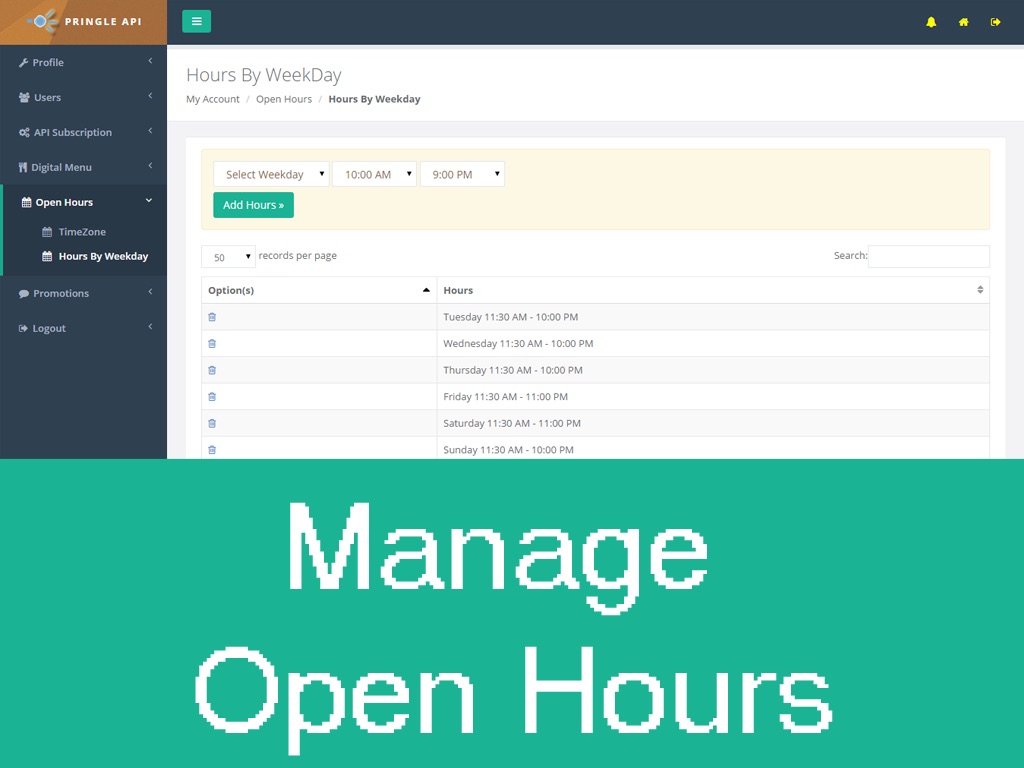Image resolution: width=1024 pixels, height=768 pixels.
Task: Select Promotions in sidebar
Action: 61,293
